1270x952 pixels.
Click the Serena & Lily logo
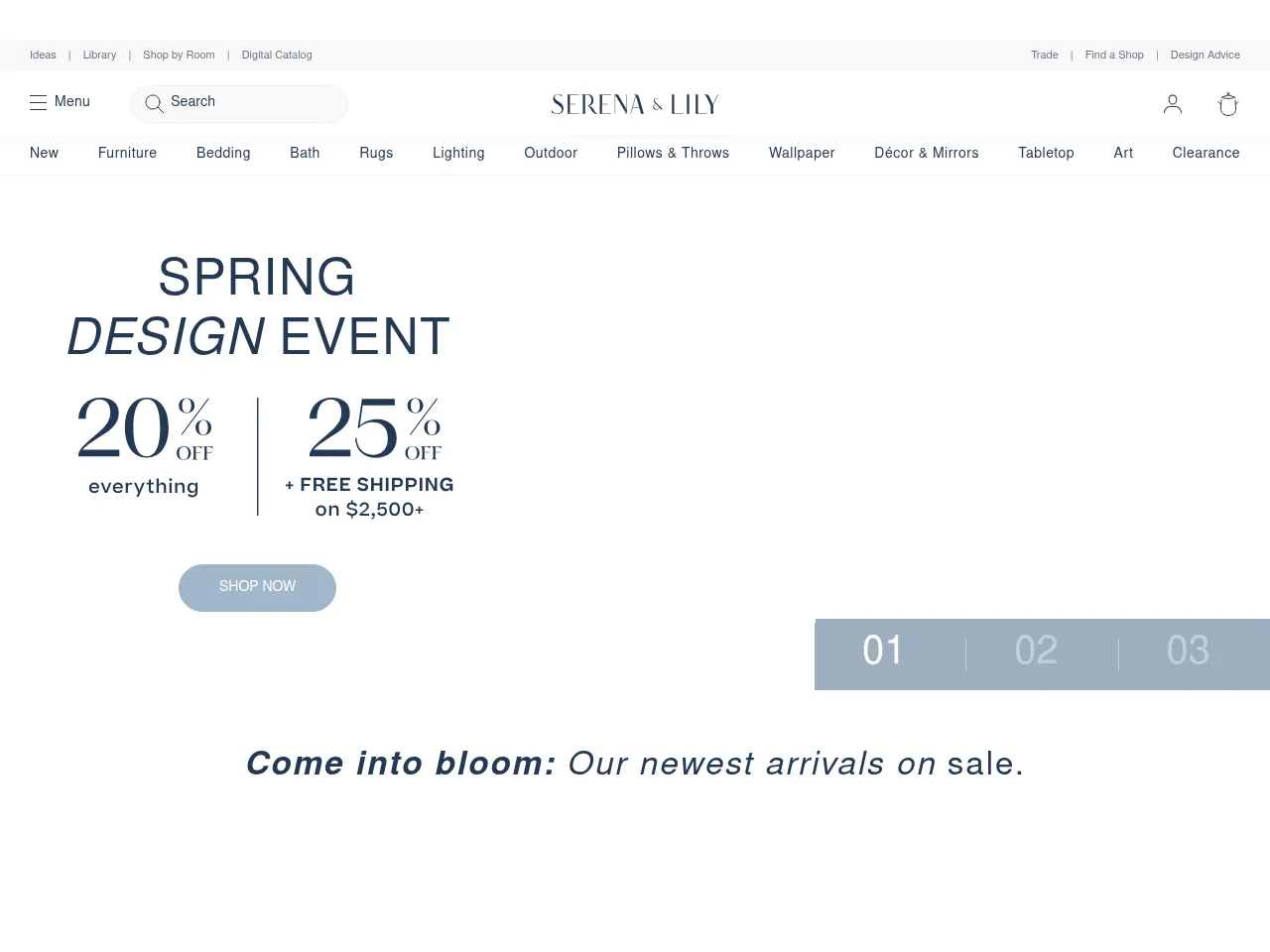[x=635, y=104]
